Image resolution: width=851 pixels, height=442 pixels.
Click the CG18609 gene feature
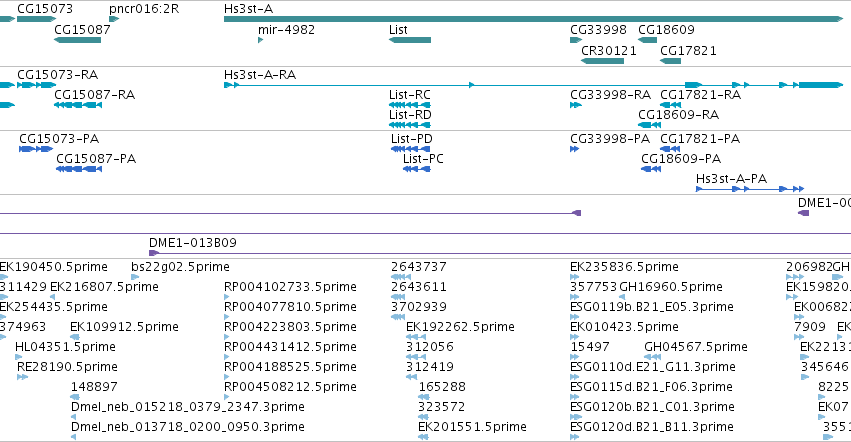pyautogui.click(x=647, y=40)
